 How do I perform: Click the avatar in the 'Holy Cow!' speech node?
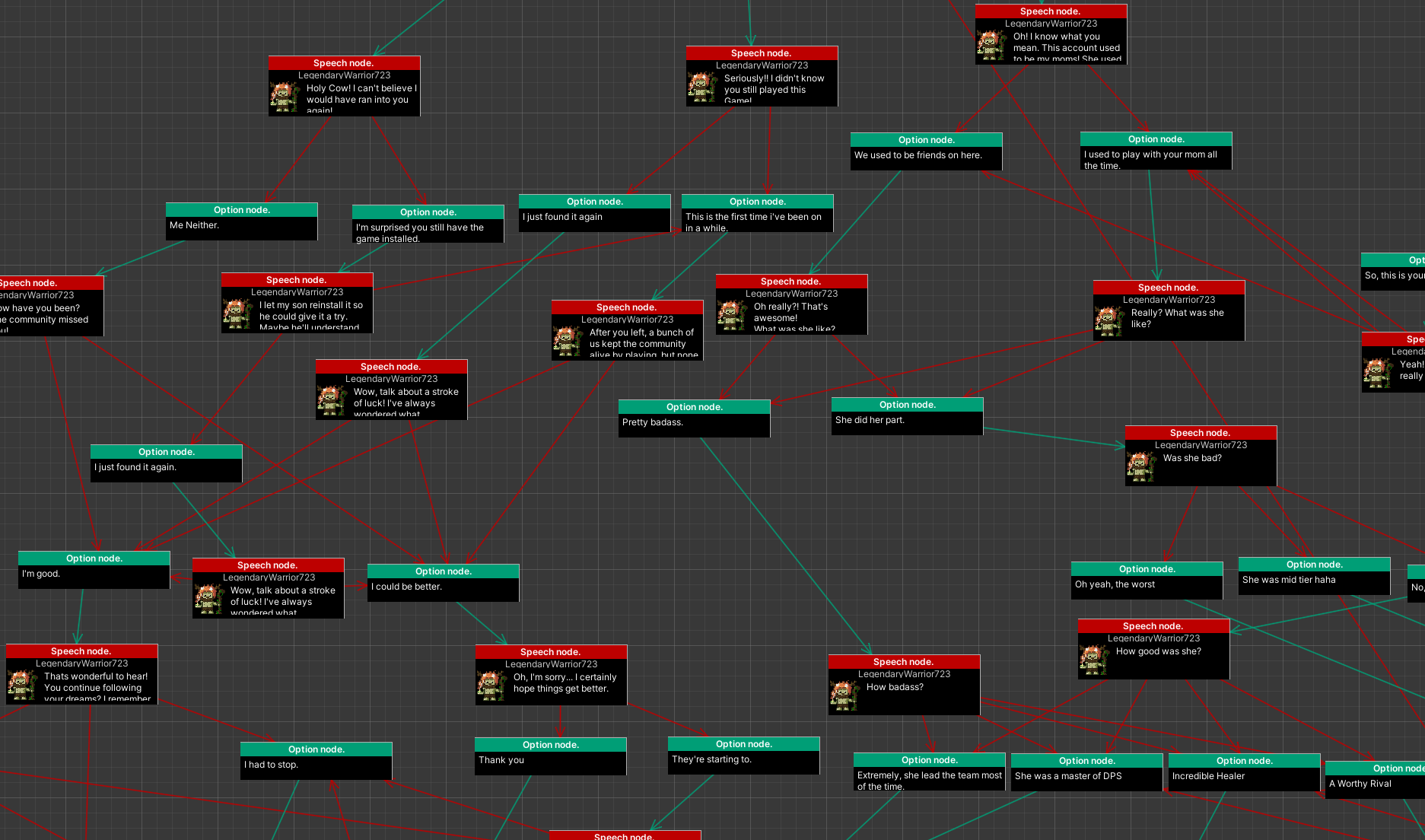(x=285, y=97)
